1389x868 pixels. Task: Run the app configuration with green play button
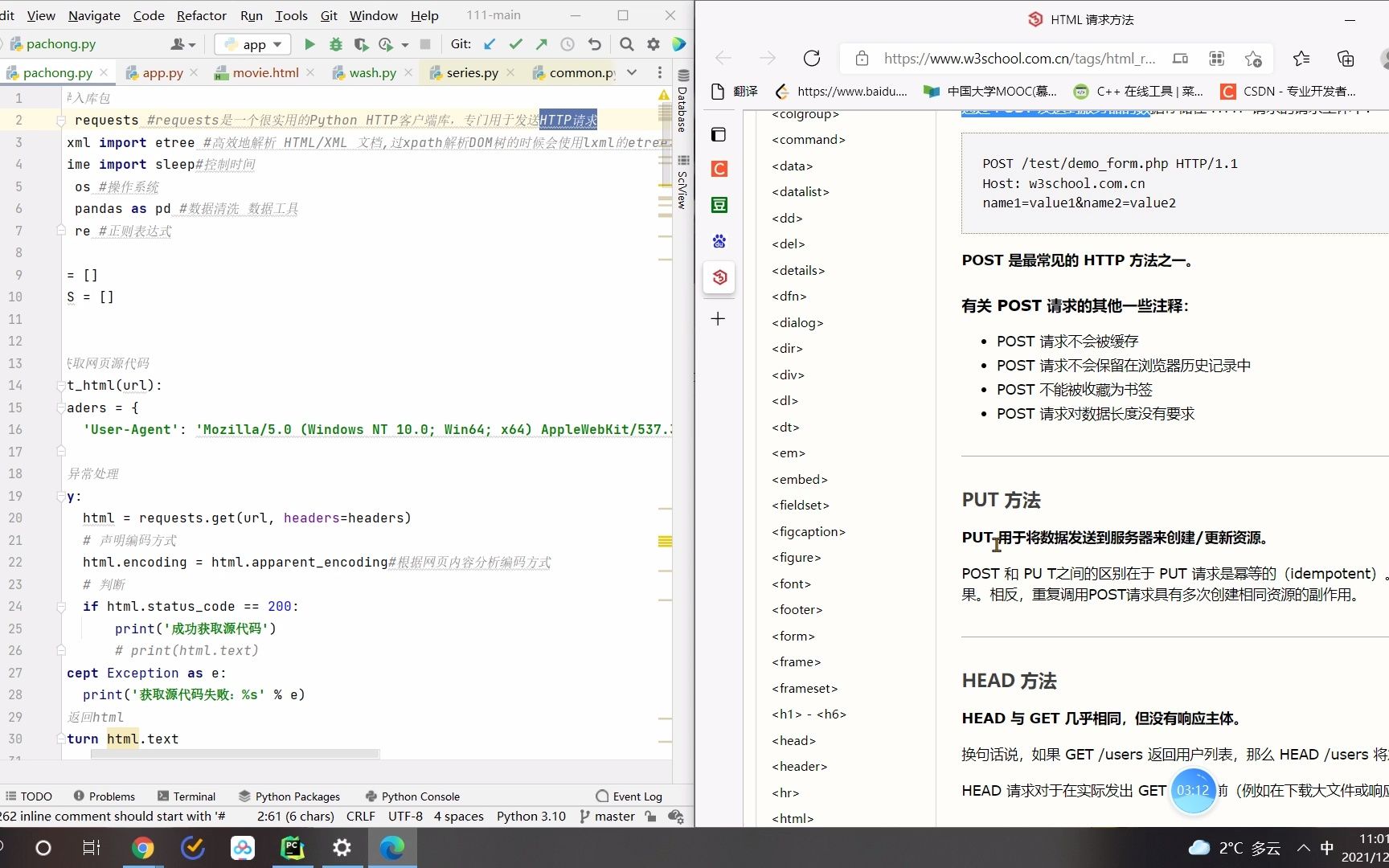coord(309,44)
